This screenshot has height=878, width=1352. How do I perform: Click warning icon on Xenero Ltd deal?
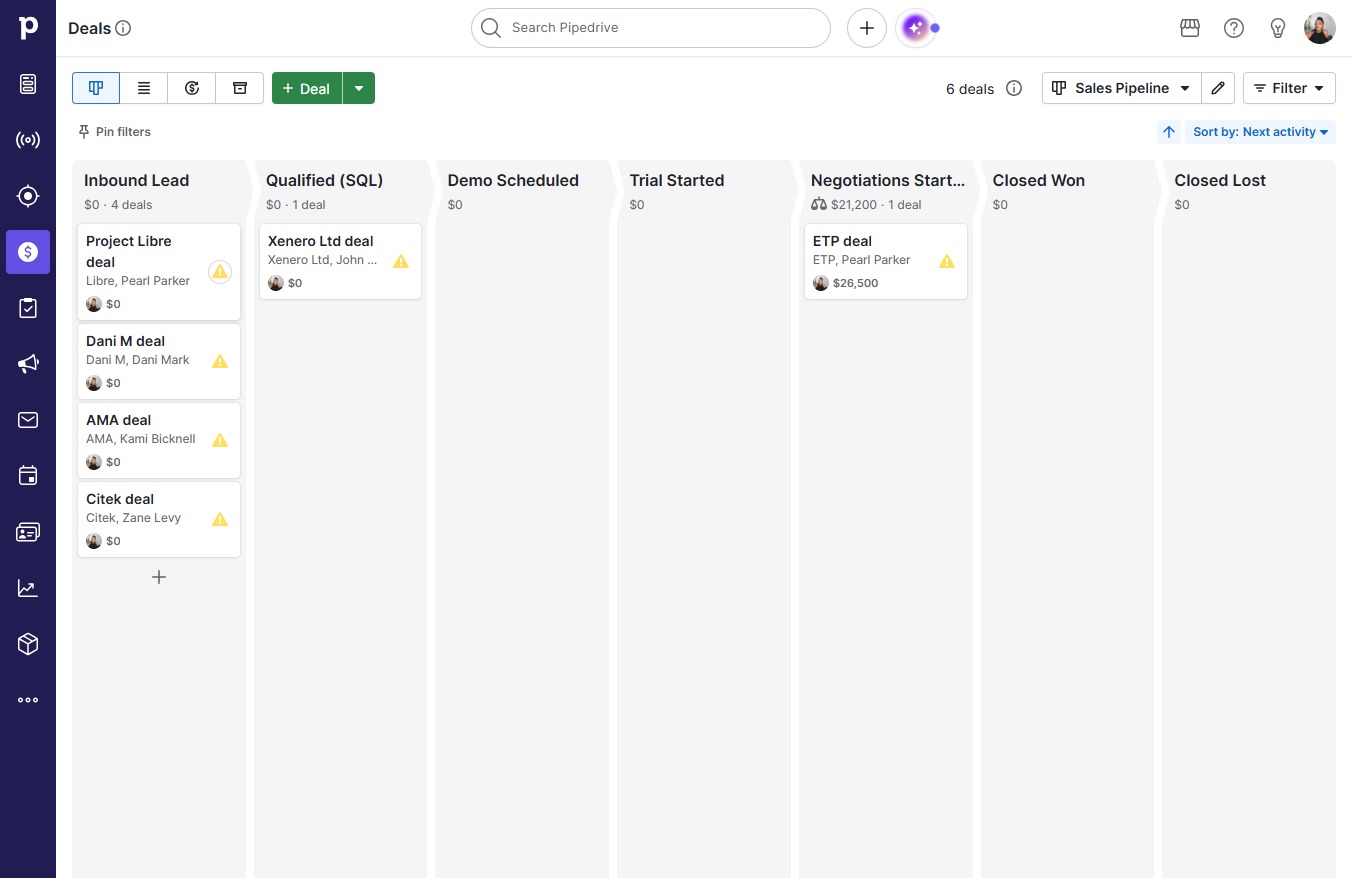(x=401, y=261)
